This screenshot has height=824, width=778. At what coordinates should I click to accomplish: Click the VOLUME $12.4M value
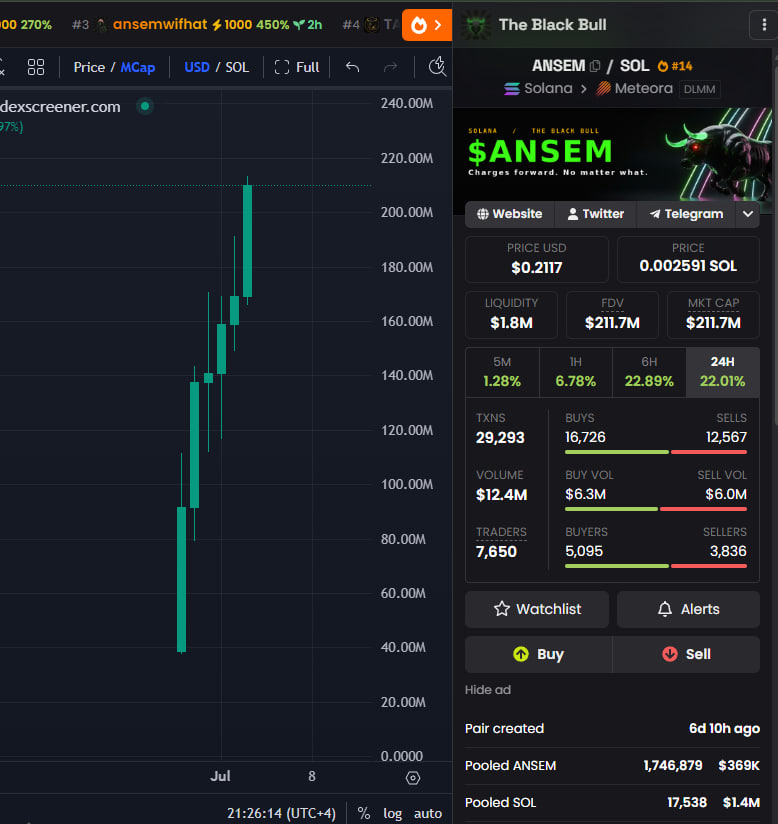pos(501,495)
